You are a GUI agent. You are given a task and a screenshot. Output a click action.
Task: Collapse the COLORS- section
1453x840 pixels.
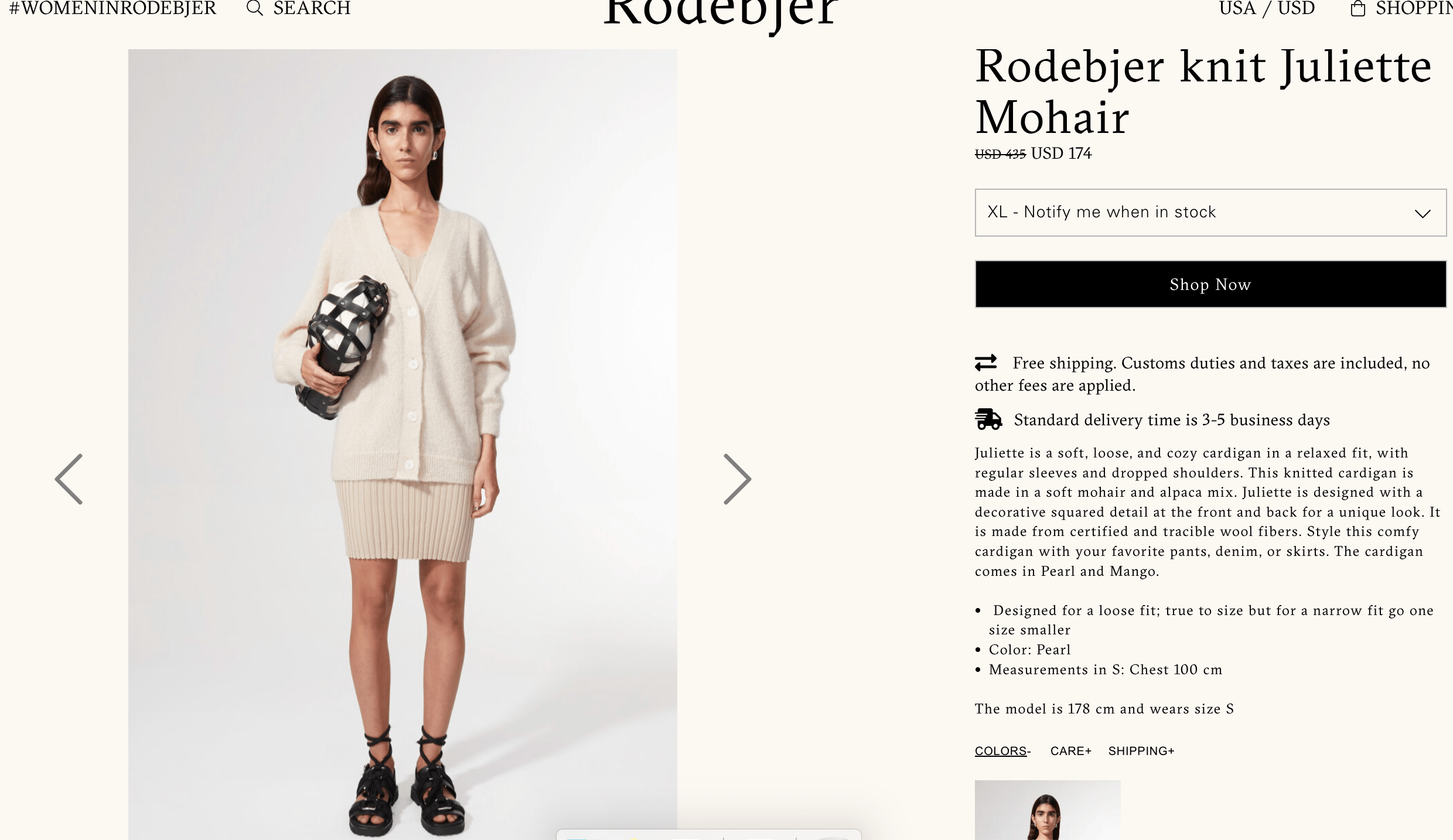click(1002, 751)
